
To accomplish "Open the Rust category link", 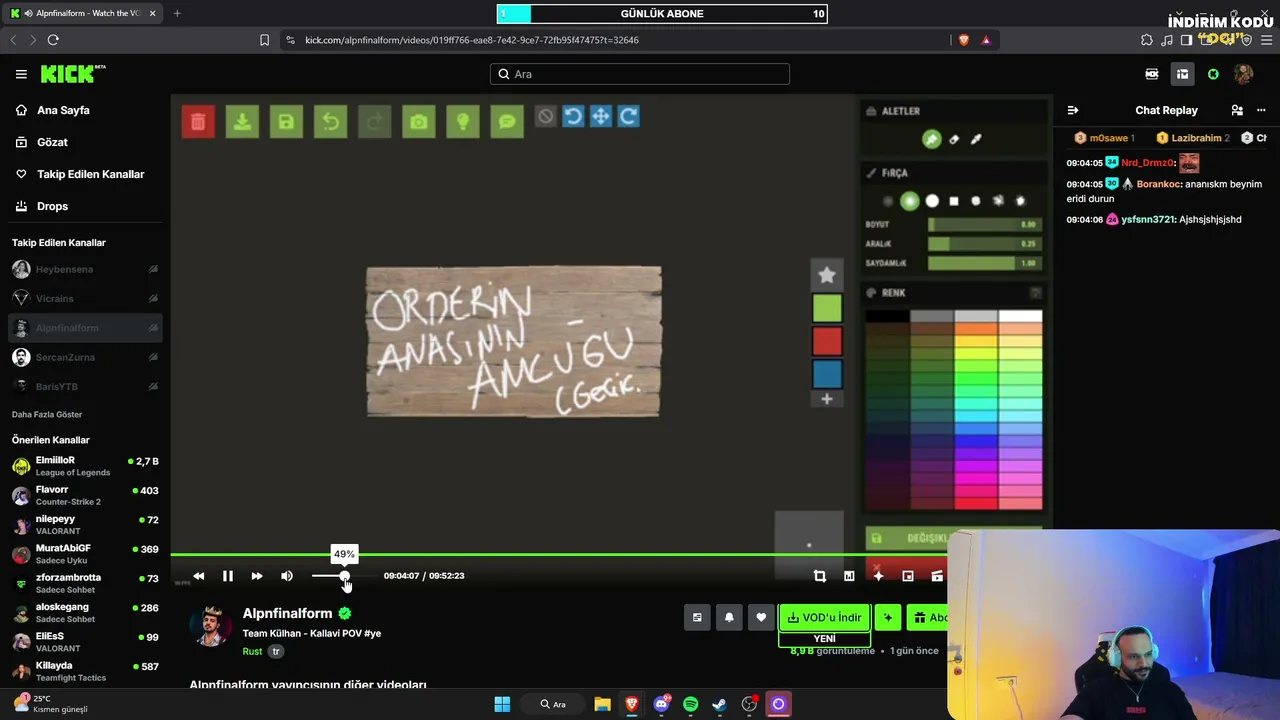I will coord(252,651).
